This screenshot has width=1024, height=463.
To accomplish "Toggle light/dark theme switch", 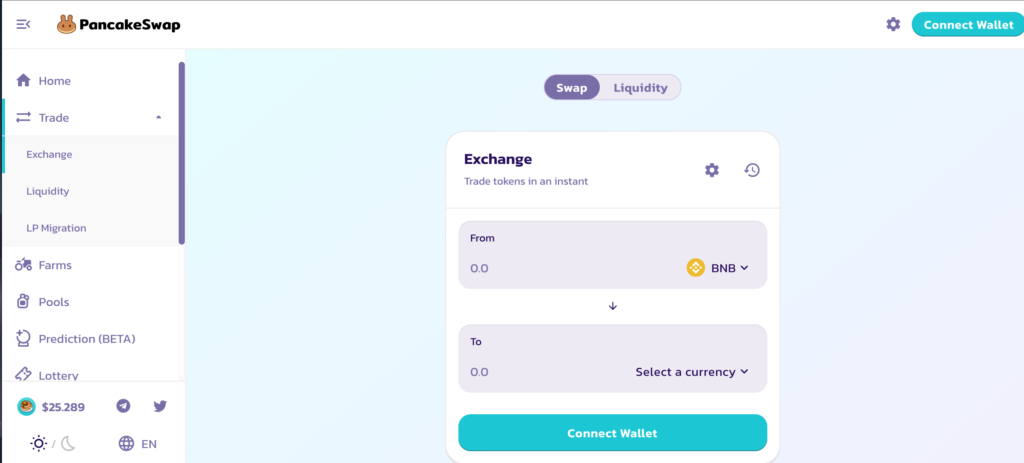I will tap(53, 444).
